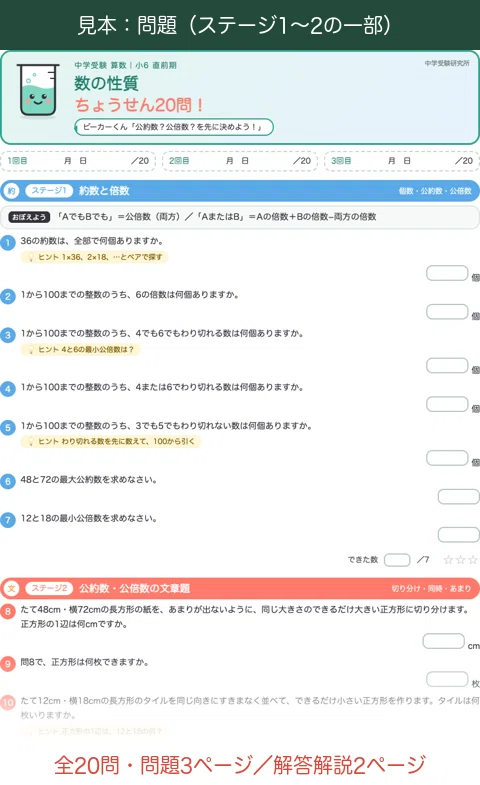Select orange question number 9 circle

point(8,664)
